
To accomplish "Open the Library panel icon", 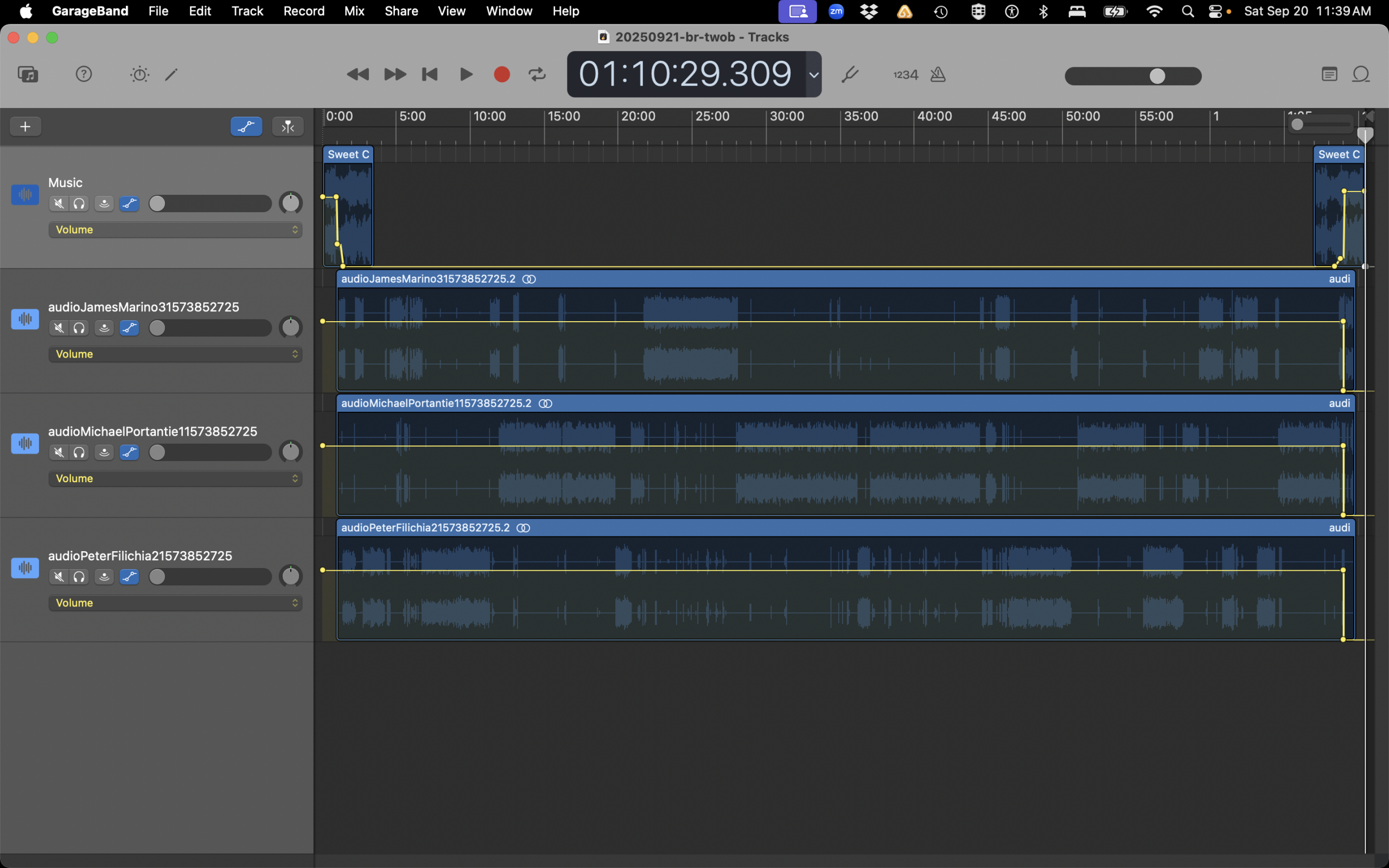I will pyautogui.click(x=28, y=74).
